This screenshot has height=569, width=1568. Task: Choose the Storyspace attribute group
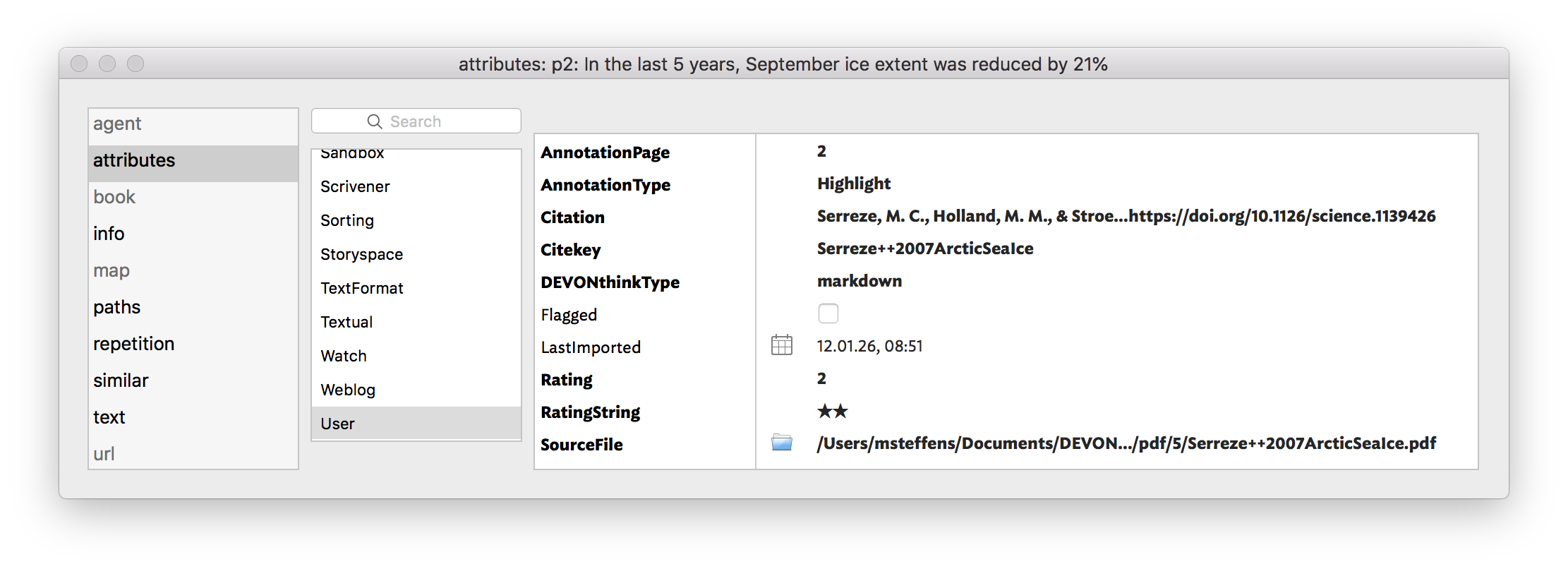coord(361,254)
